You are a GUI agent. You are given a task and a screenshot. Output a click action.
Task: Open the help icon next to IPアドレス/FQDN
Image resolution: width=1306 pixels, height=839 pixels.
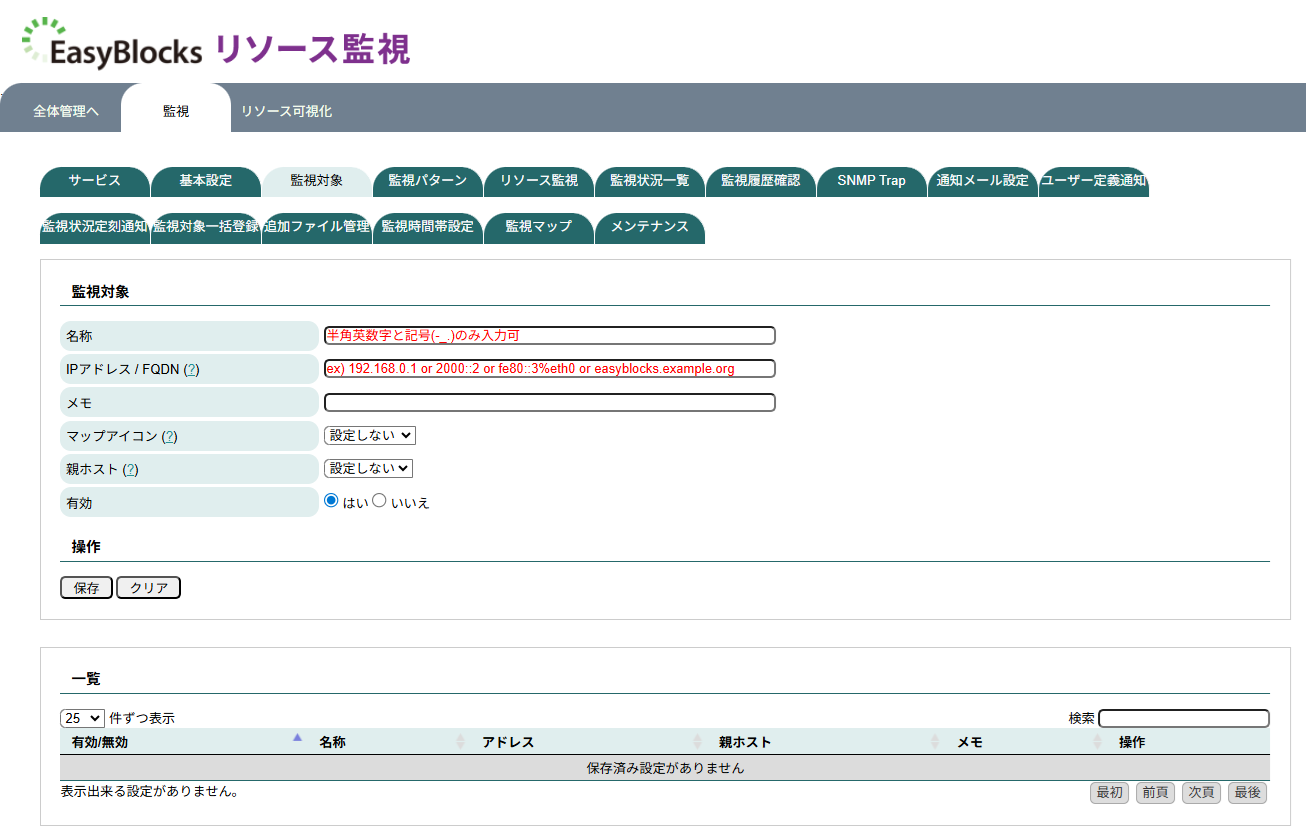190,369
